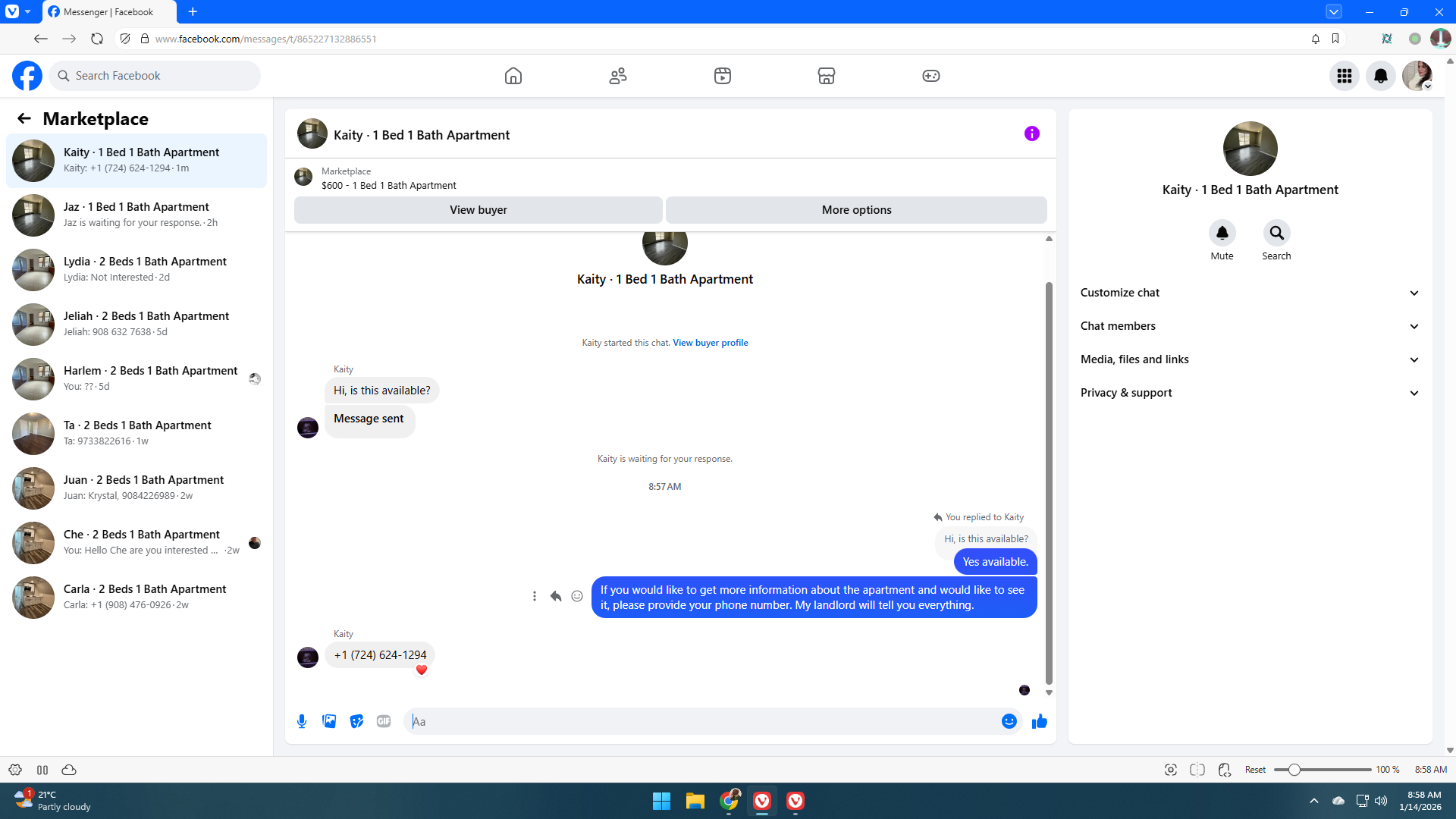Click the View buyer button

(478, 210)
